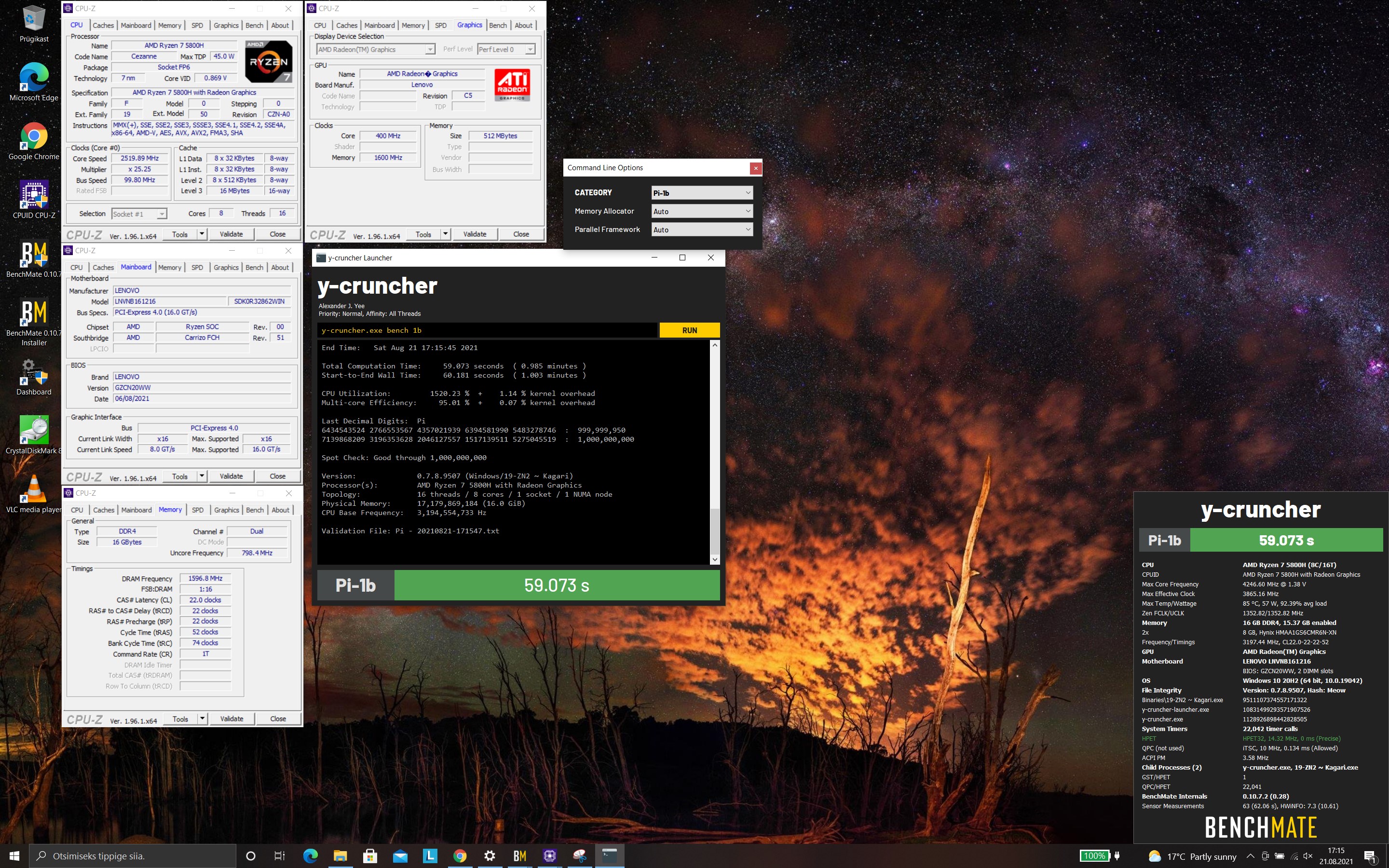Expand Tools arrow in the Mainboard tab window
The width and height of the screenshot is (1389, 868).
point(202,476)
